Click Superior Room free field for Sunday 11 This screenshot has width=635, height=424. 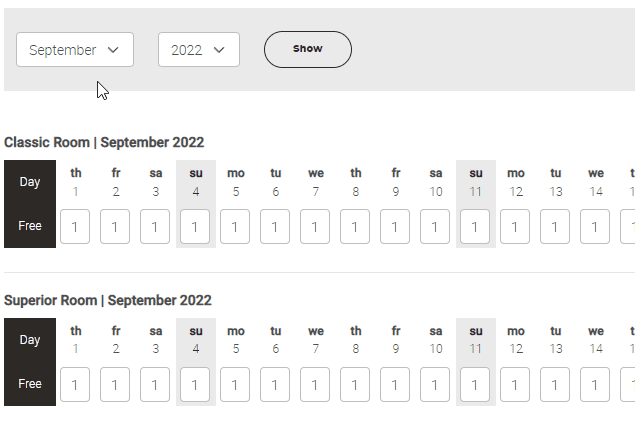coord(475,384)
